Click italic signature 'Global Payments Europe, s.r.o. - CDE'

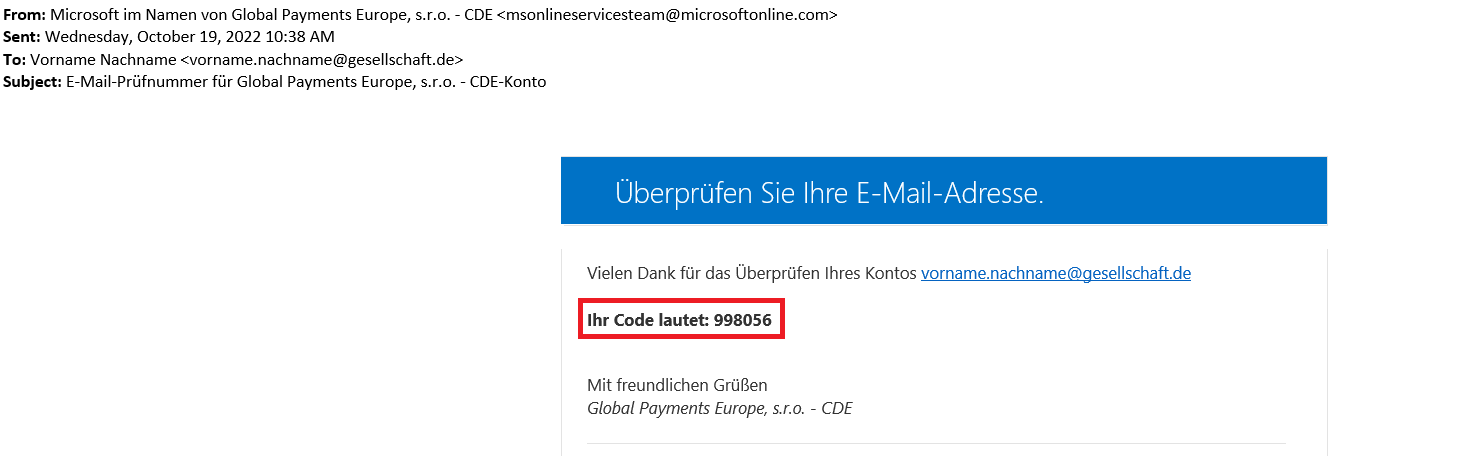coord(719,408)
